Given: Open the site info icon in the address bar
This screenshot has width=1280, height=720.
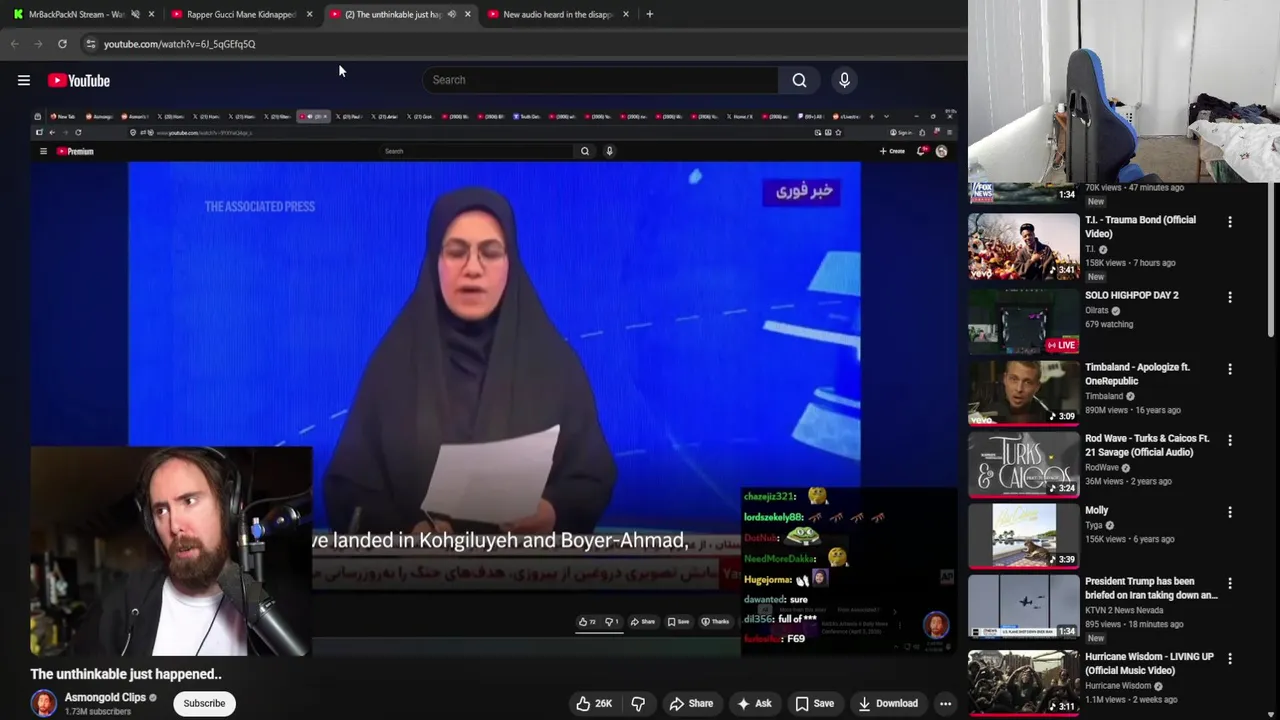Looking at the screenshot, I should (x=90, y=44).
